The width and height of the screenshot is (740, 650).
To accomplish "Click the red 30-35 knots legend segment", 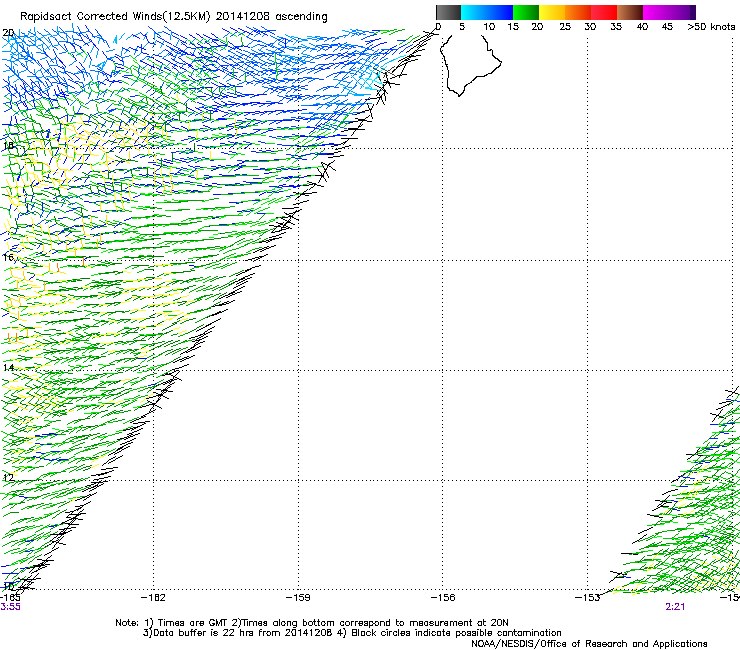I will point(604,12).
